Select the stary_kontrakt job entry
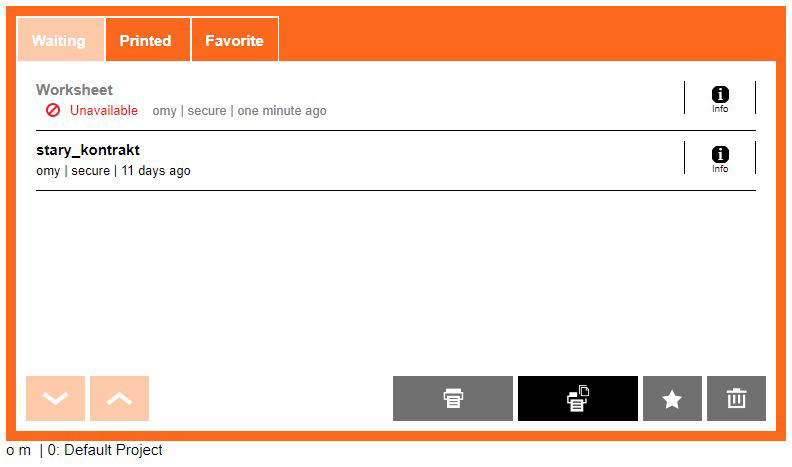The width and height of the screenshot is (792, 467). click(x=88, y=150)
